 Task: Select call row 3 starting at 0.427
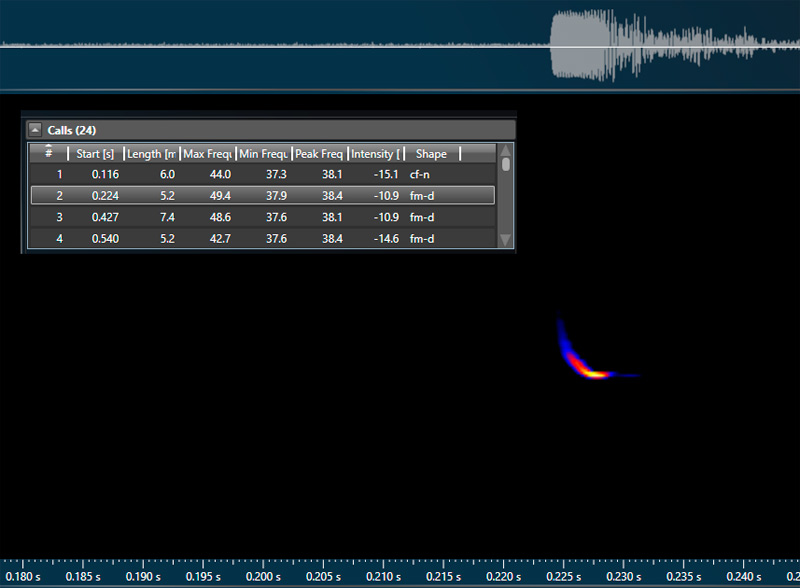263,217
